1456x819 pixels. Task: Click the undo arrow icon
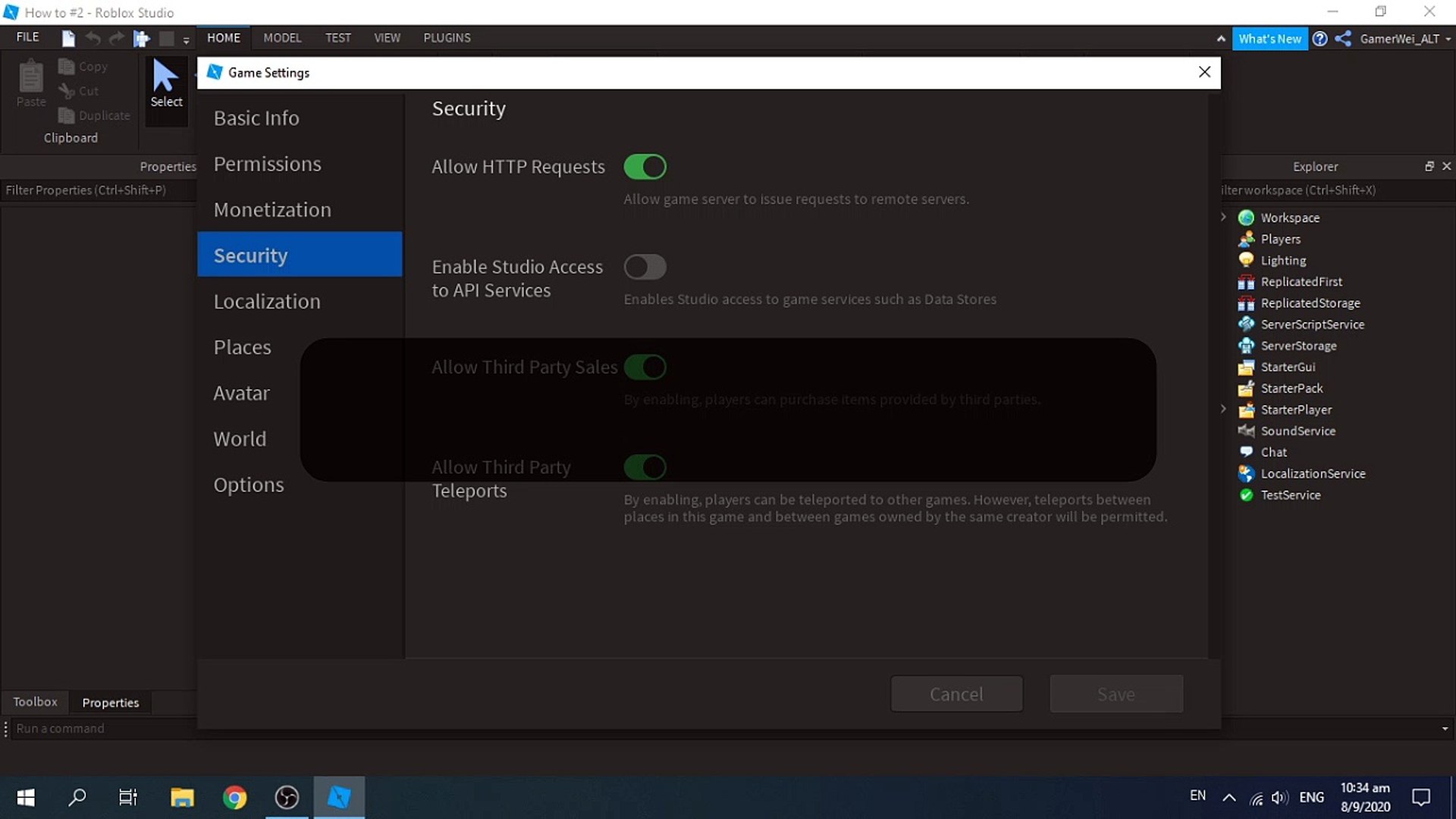coord(93,38)
